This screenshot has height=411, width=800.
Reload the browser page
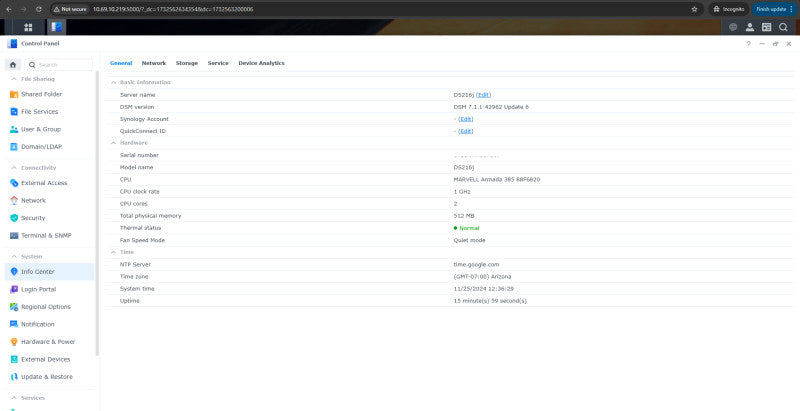[x=39, y=9]
